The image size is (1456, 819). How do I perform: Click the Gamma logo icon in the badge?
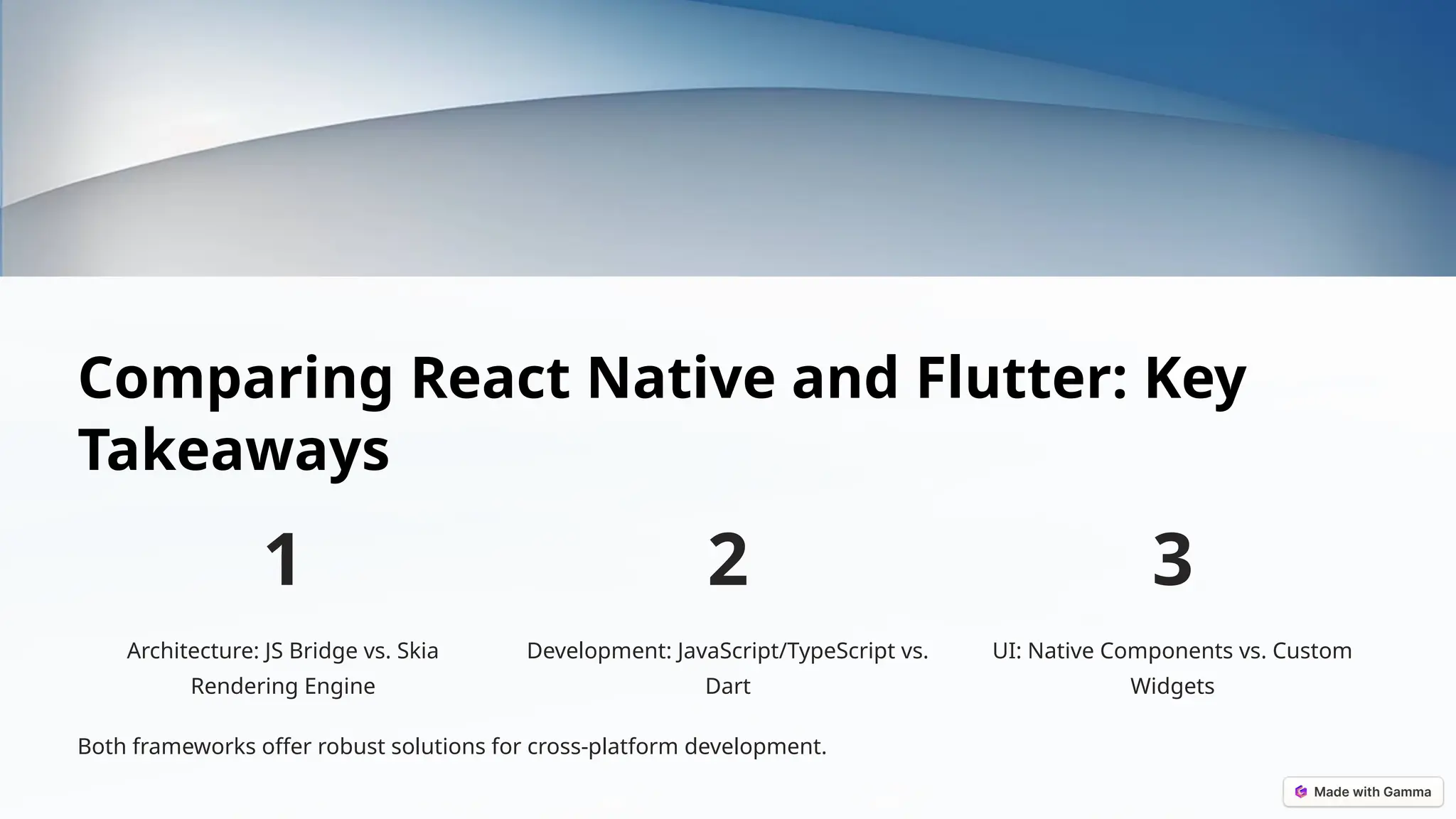tap(1301, 792)
